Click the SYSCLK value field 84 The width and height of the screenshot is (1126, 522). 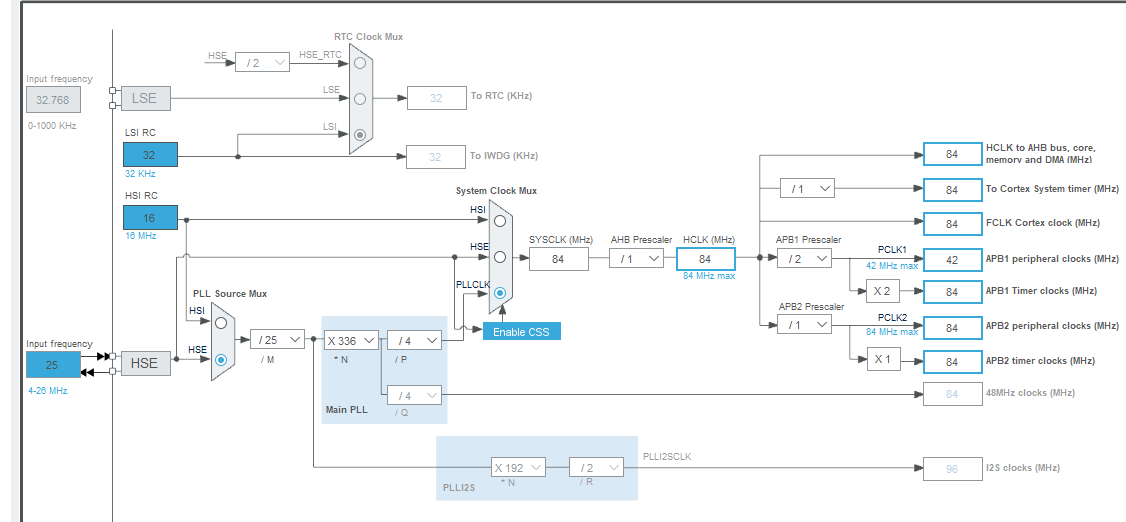coord(559,259)
